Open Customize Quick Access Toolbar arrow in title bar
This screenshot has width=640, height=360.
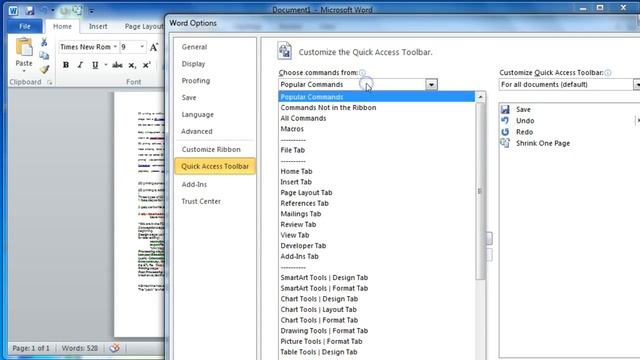pos(91,11)
